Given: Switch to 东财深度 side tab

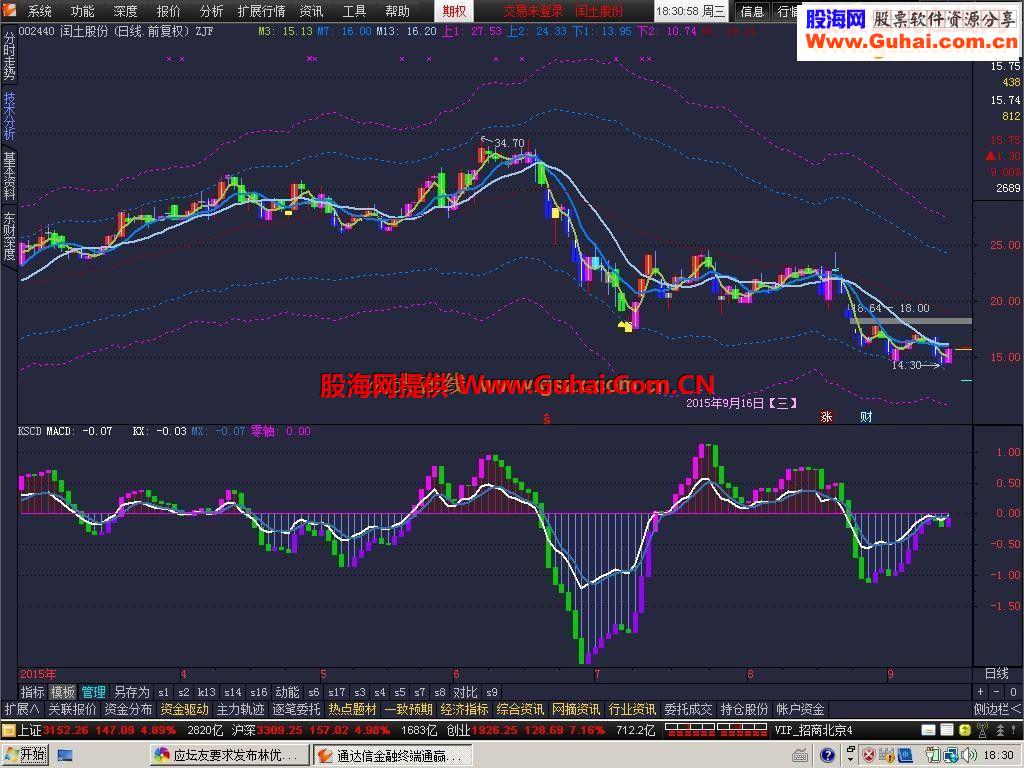Looking at the screenshot, I should 9,235.
